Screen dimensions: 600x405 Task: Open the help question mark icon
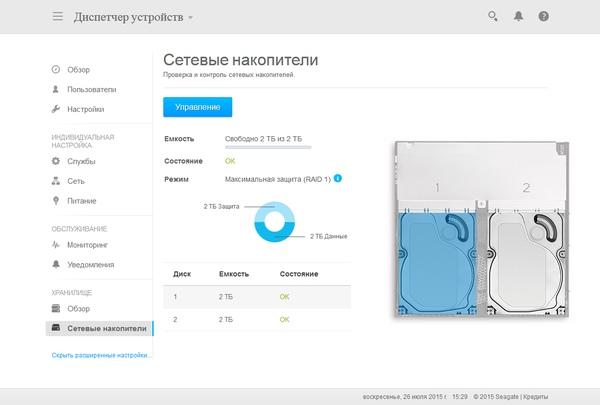pyautogui.click(x=543, y=16)
